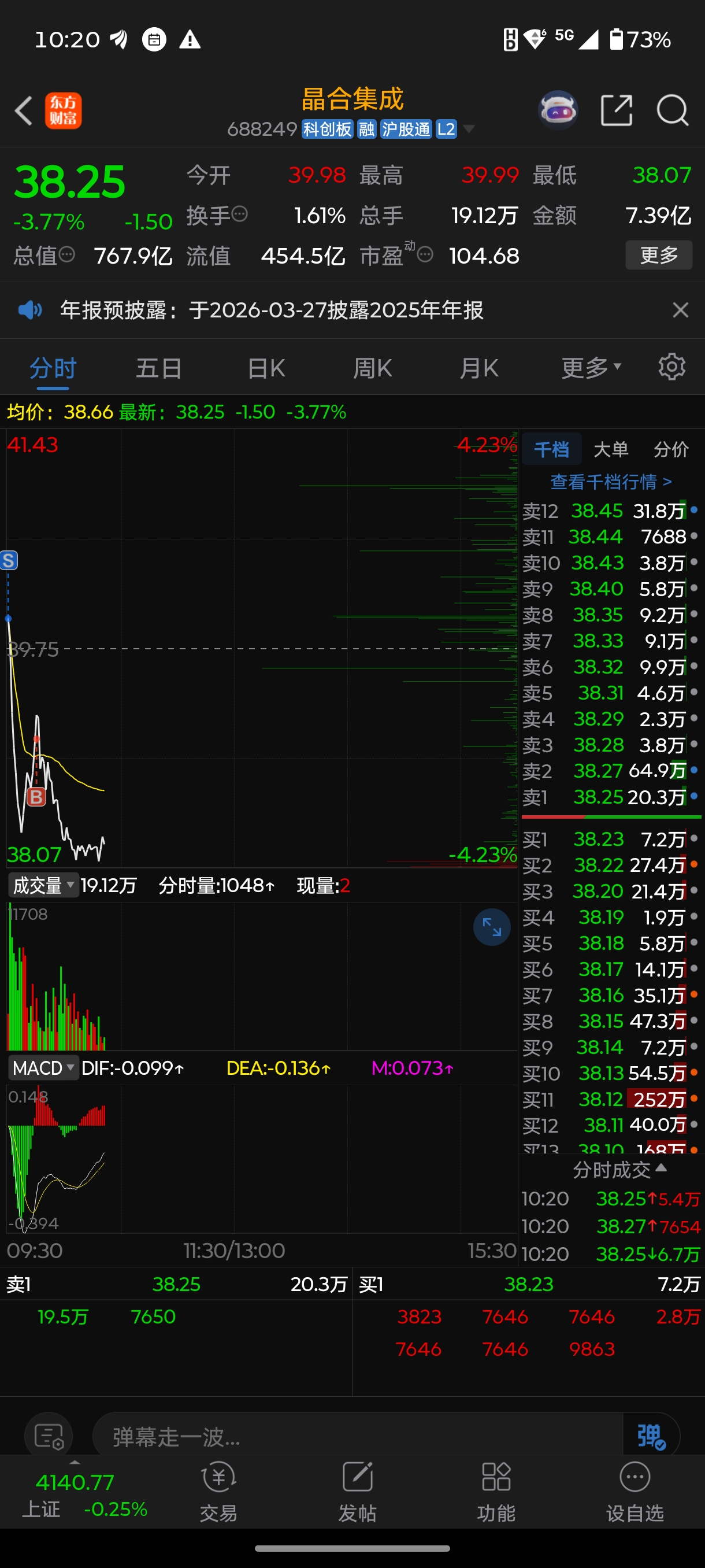
Task: Dismiss the 年报预披露 notice
Action: click(681, 310)
